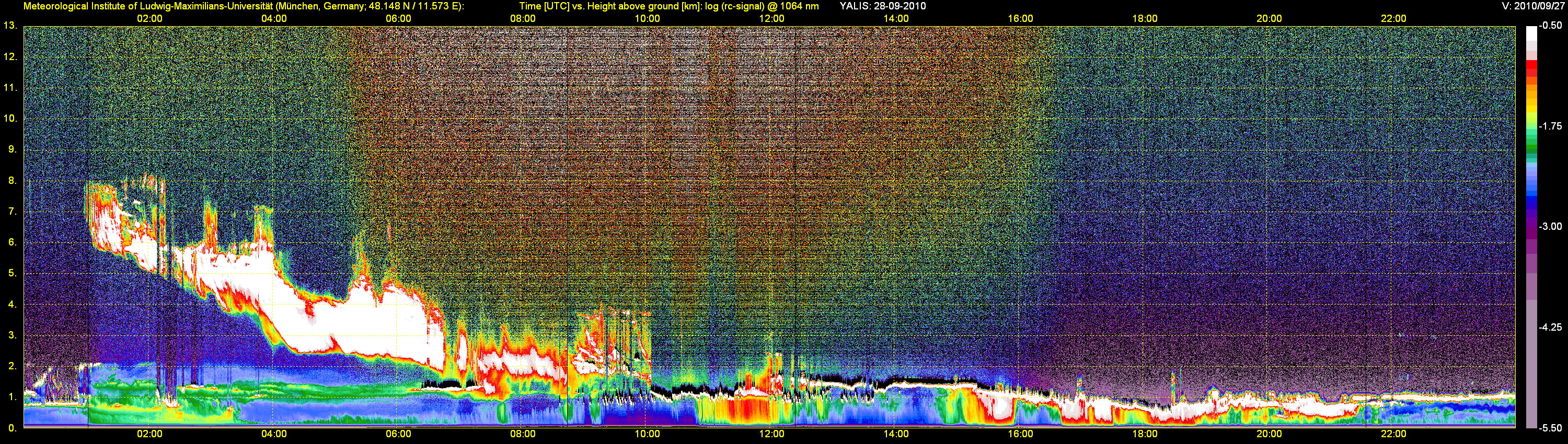Click the 12 km height axis label
Screen dimensions: 1568x444
(x=10, y=56)
